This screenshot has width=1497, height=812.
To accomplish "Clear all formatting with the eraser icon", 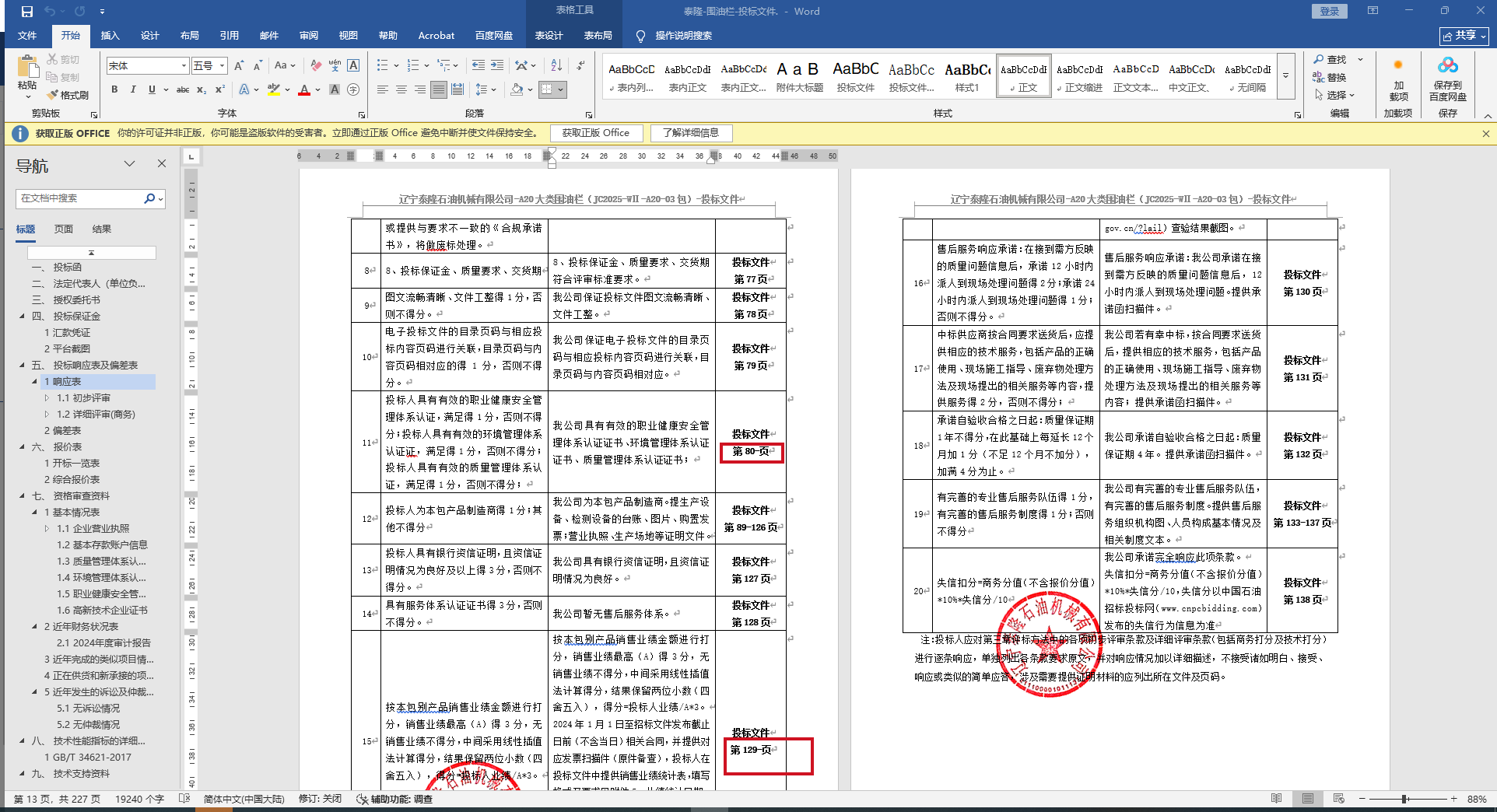I will 315,66.
